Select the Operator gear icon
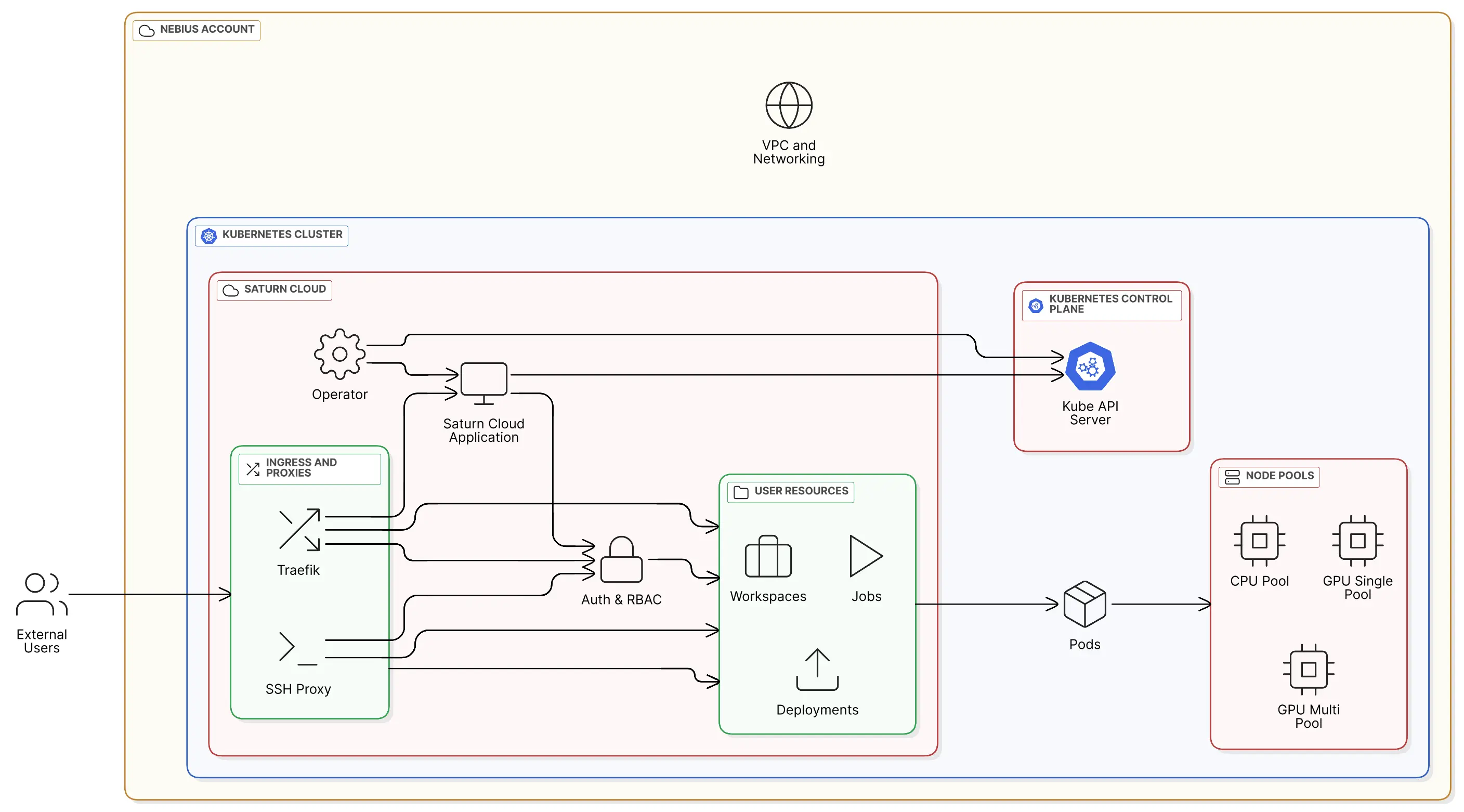Viewport: 1464px width, 812px height. click(339, 354)
